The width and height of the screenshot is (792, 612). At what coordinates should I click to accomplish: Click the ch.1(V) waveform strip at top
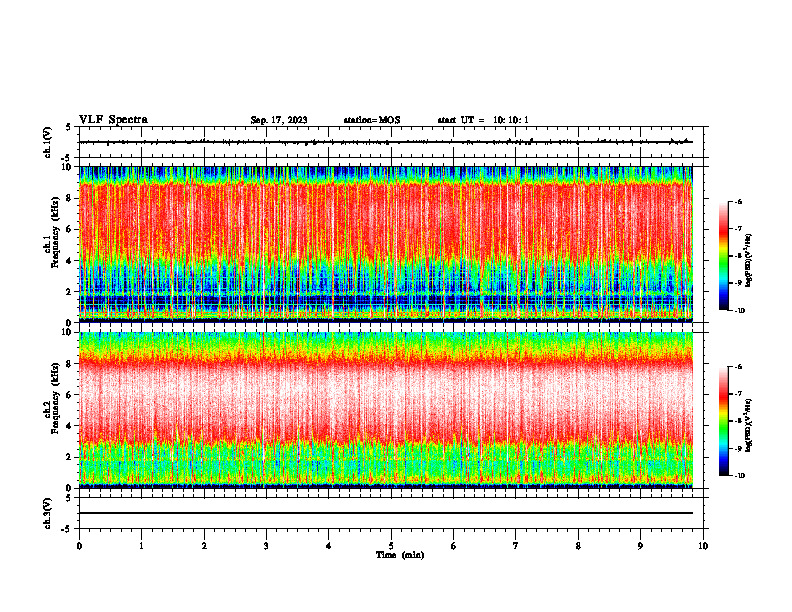[391, 142]
